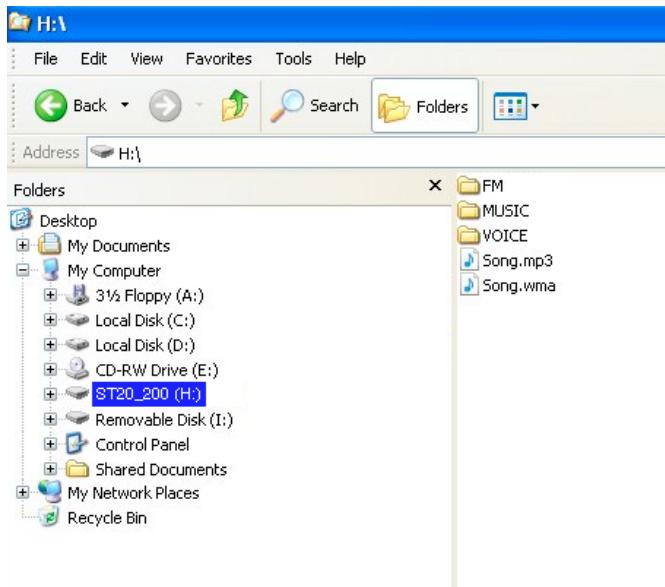Close the Folders pane with X

click(x=435, y=186)
